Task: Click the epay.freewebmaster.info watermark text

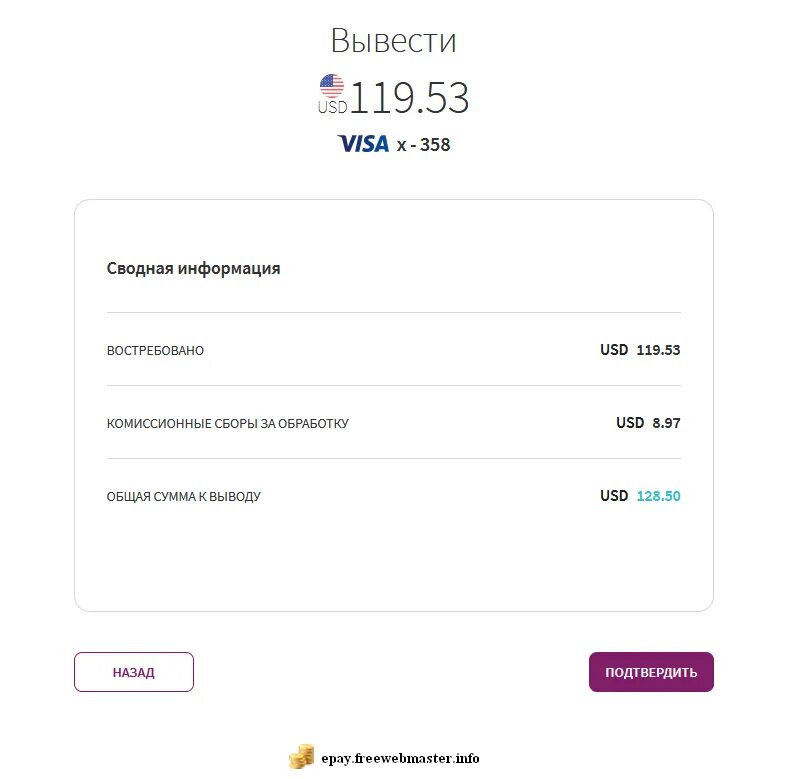Action: click(400, 758)
